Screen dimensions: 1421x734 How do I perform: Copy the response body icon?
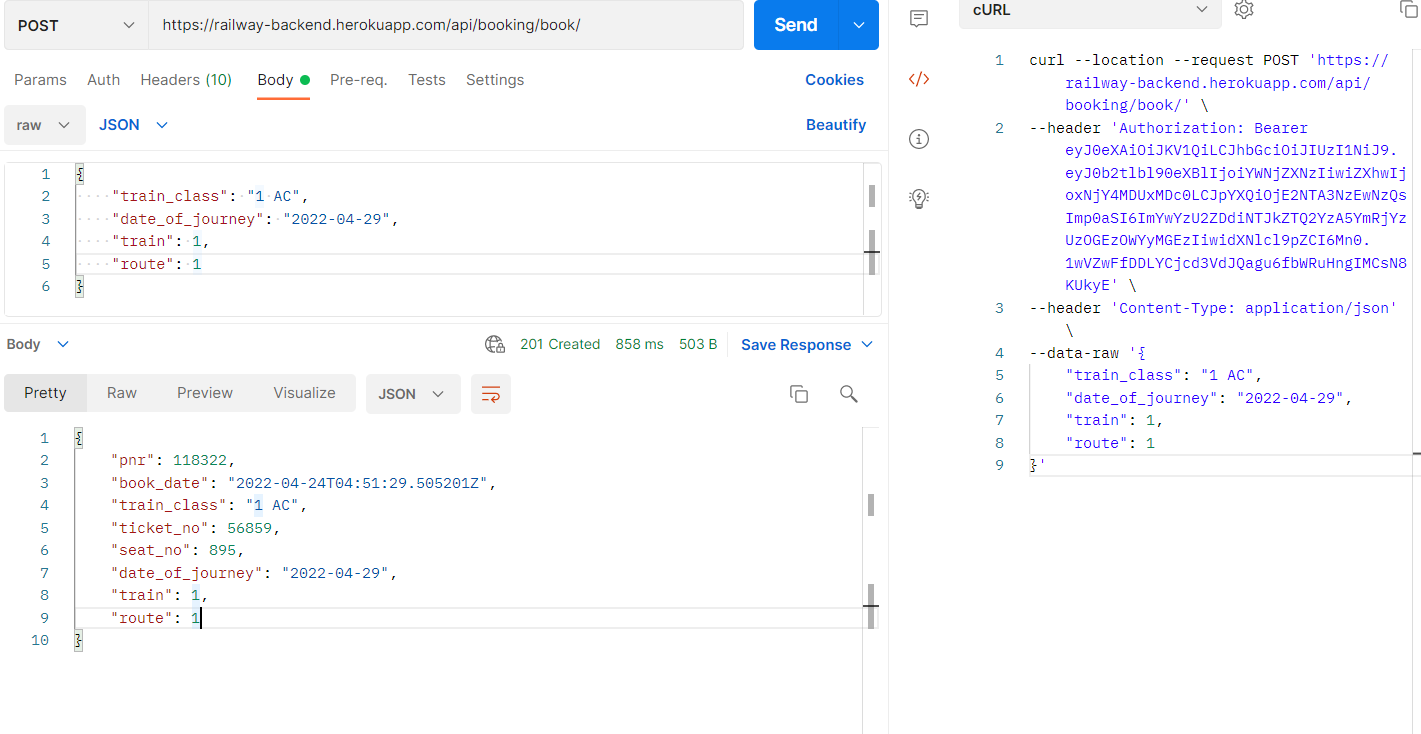pos(799,394)
